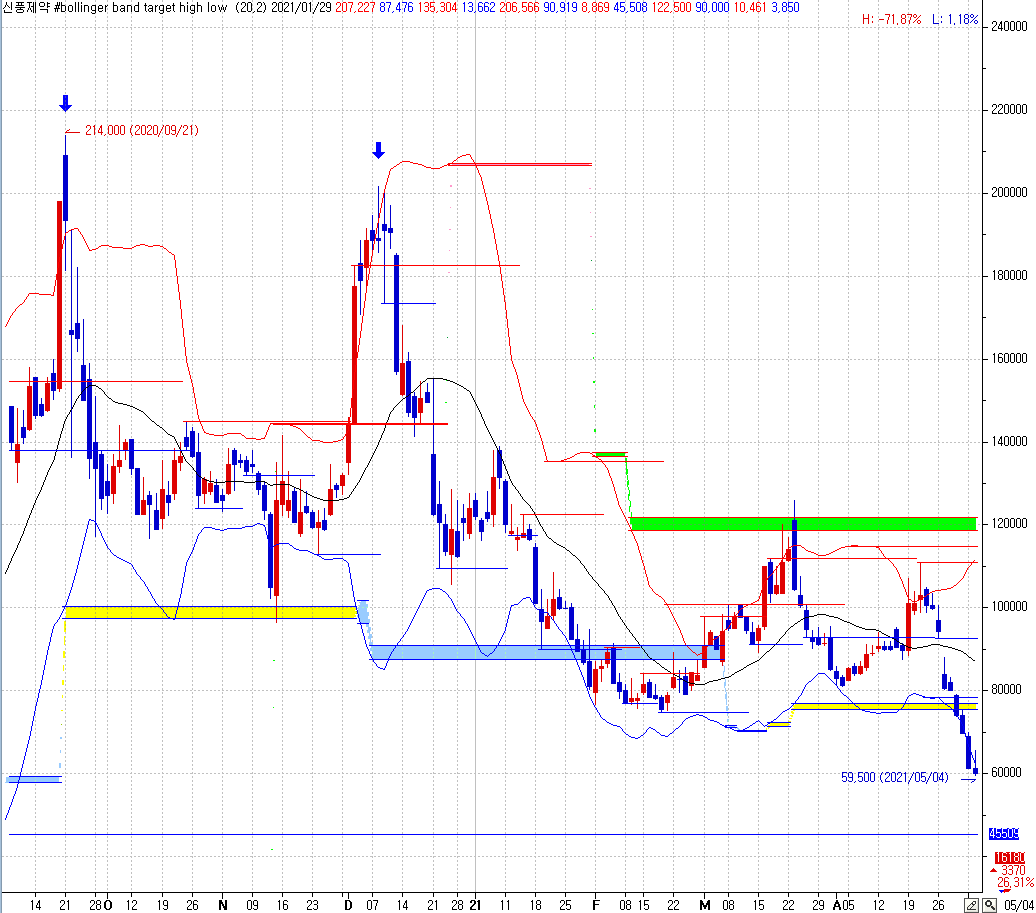Viewport: 1036px width, 913px height.
Task: Click the red 16180 price tag
Action: pyautogui.click(x=1009, y=858)
